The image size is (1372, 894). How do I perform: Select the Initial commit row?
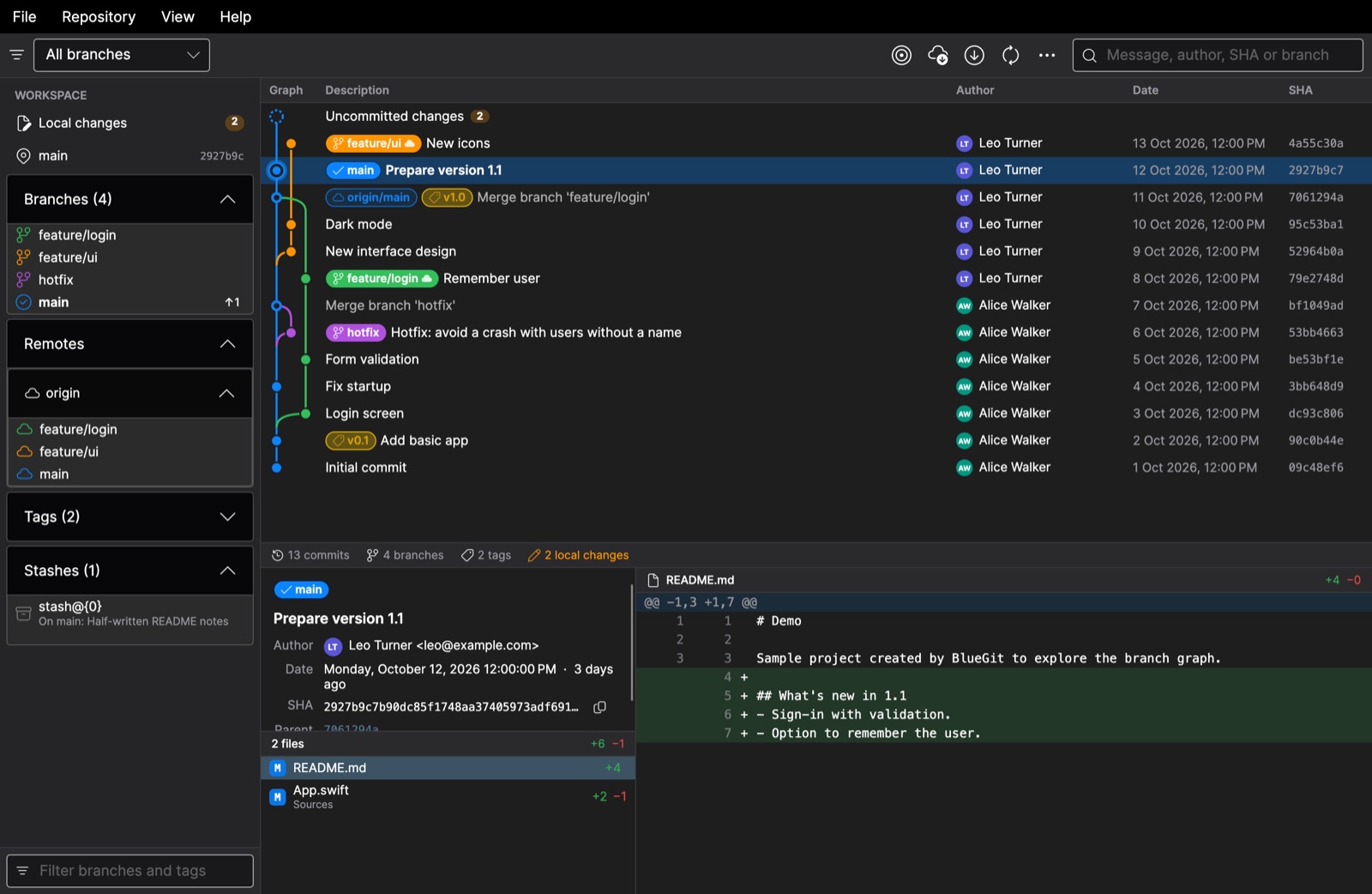[x=816, y=468]
